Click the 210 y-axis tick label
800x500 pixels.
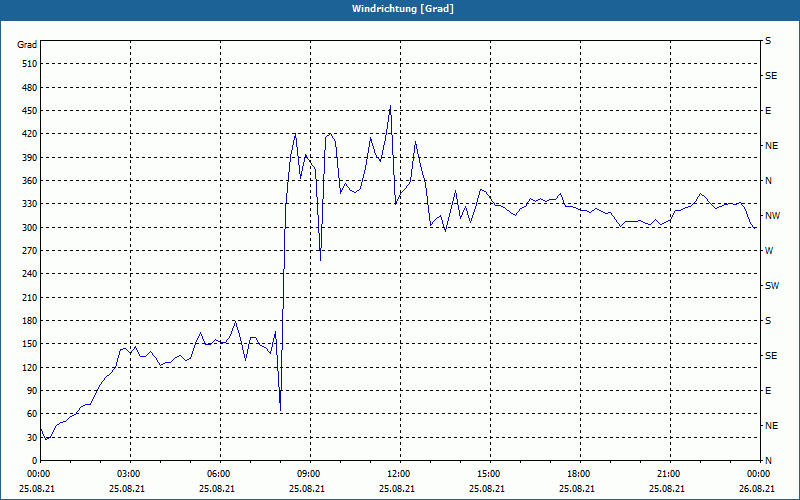(x=30, y=297)
